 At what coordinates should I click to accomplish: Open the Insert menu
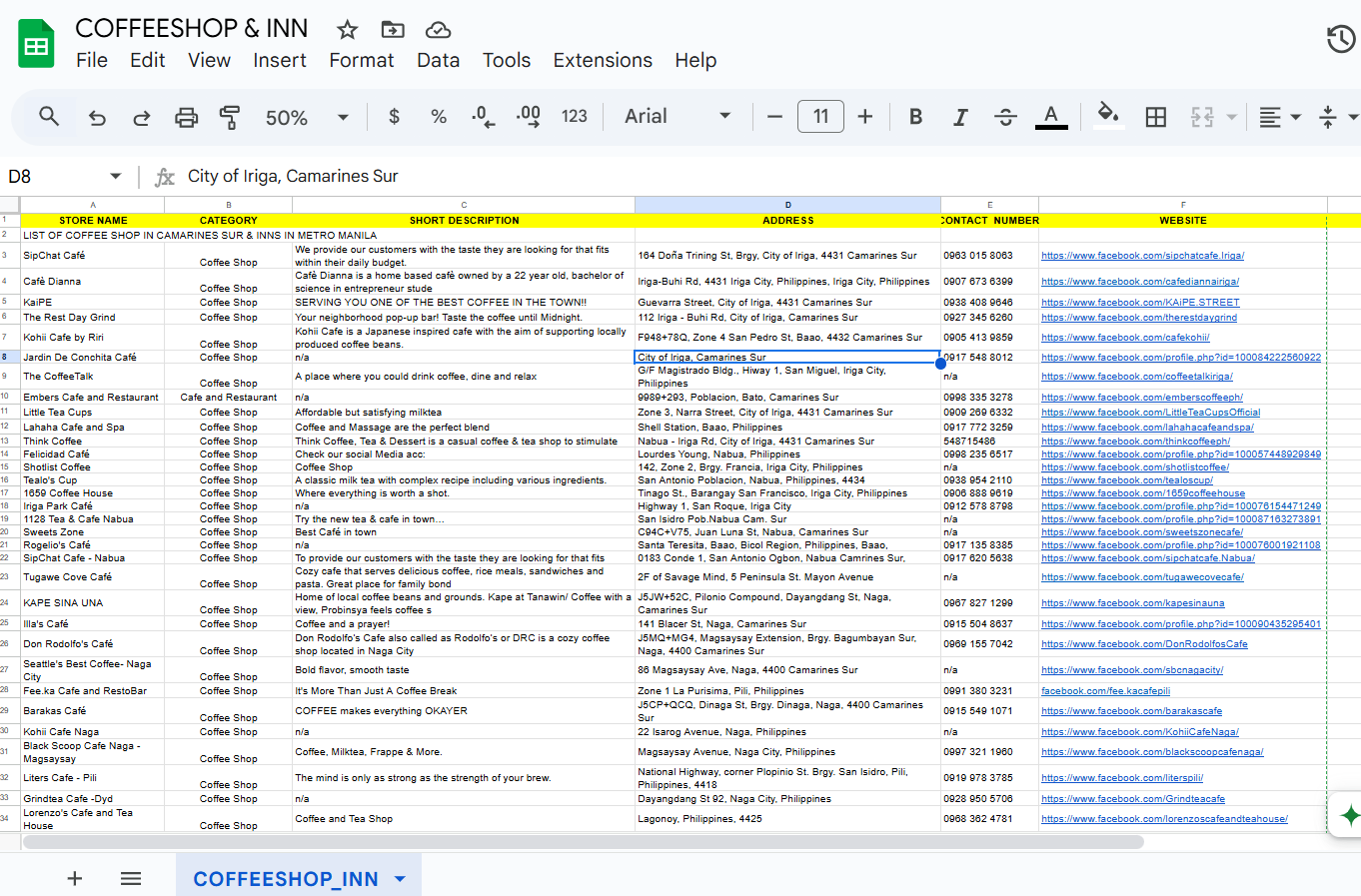click(x=279, y=60)
